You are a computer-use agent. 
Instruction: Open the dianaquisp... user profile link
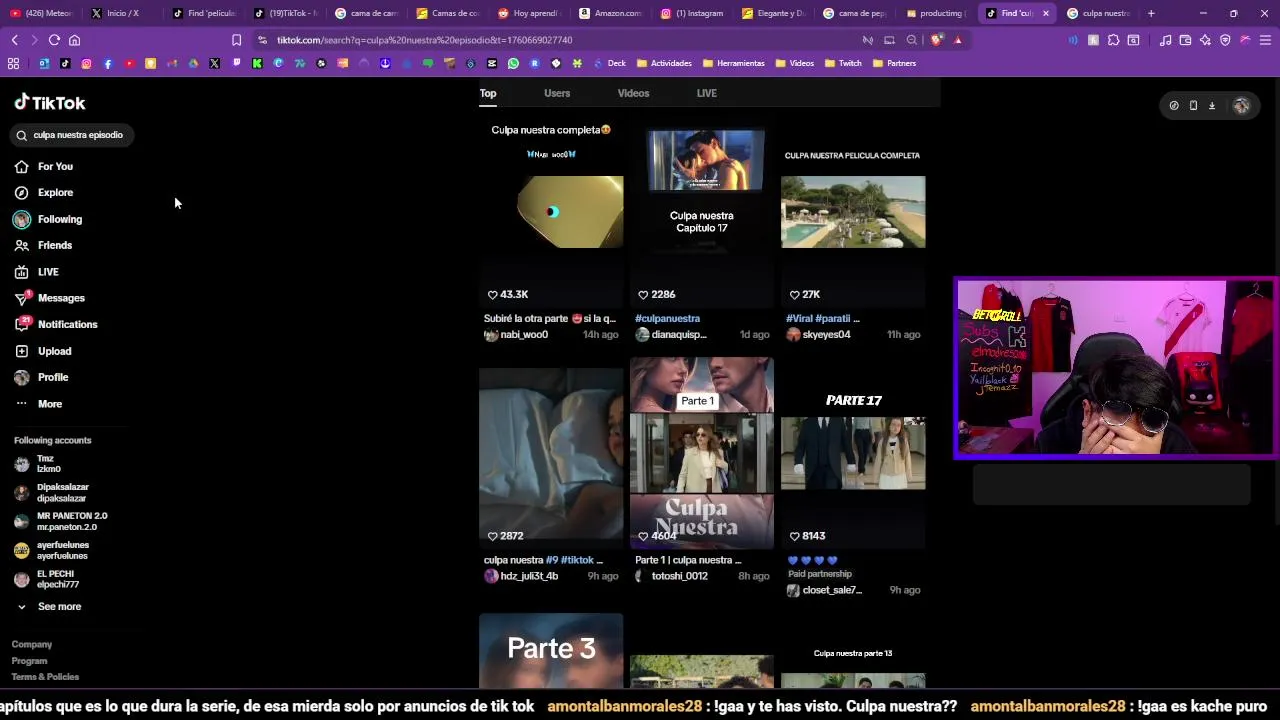coord(671,335)
